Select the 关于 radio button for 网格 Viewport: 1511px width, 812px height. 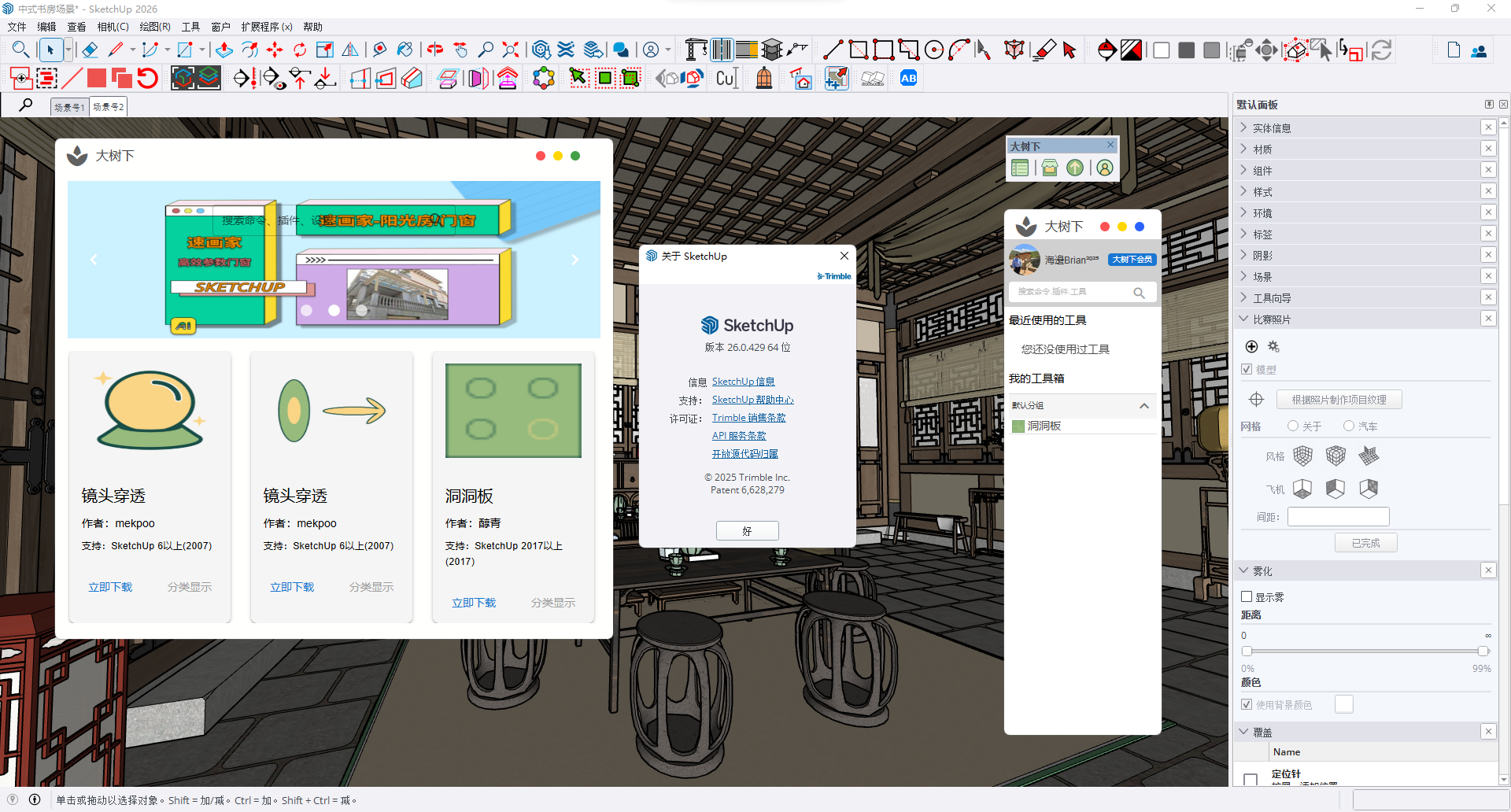pyautogui.click(x=1292, y=426)
